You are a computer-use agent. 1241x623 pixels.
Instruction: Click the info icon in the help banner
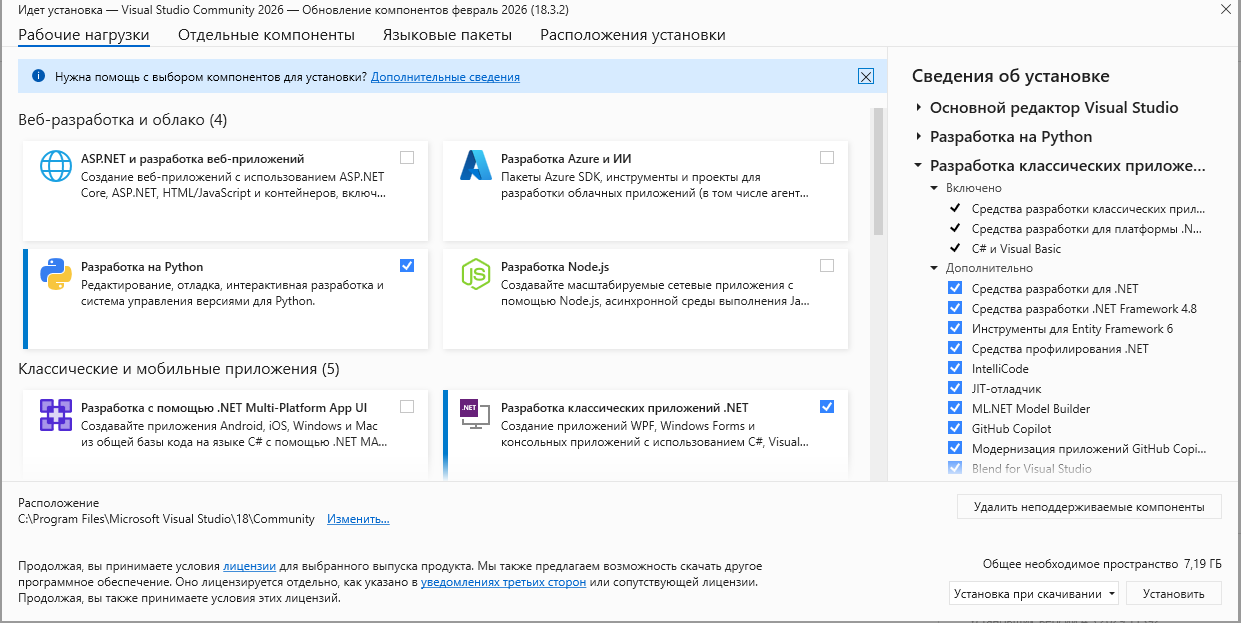coord(38,76)
